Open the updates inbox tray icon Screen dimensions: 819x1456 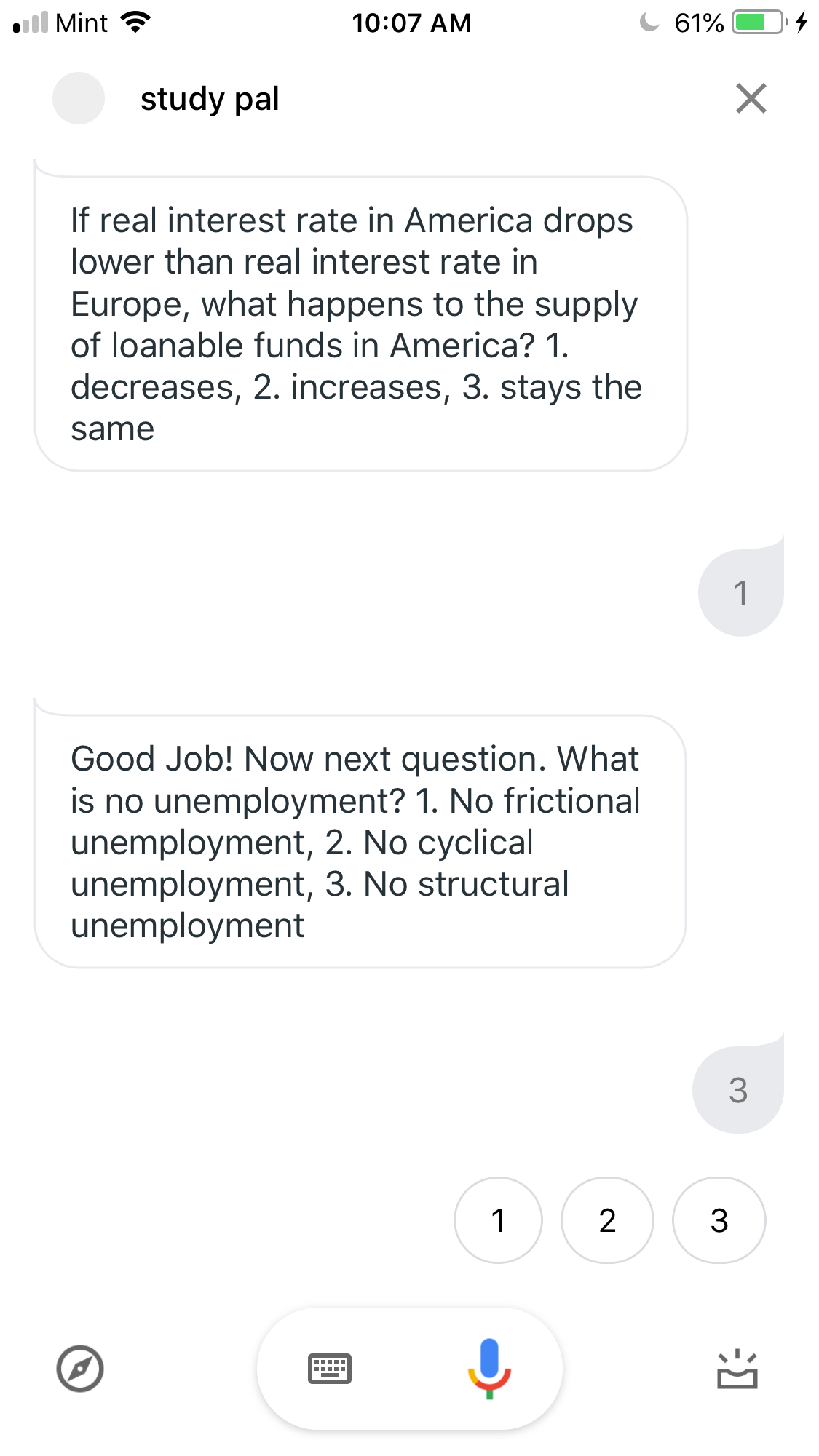click(737, 1369)
